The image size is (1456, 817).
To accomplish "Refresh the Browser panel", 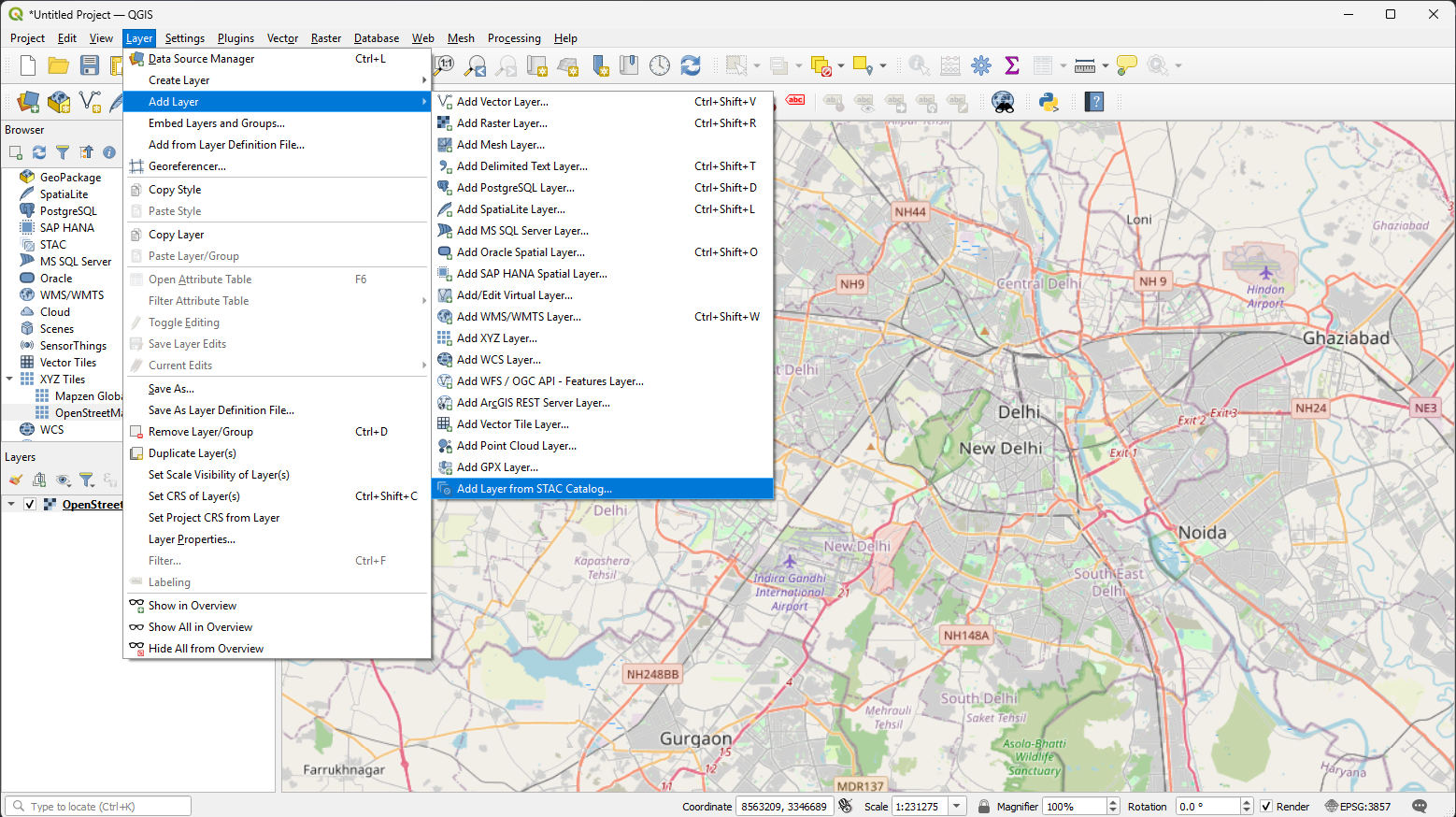I will (39, 152).
